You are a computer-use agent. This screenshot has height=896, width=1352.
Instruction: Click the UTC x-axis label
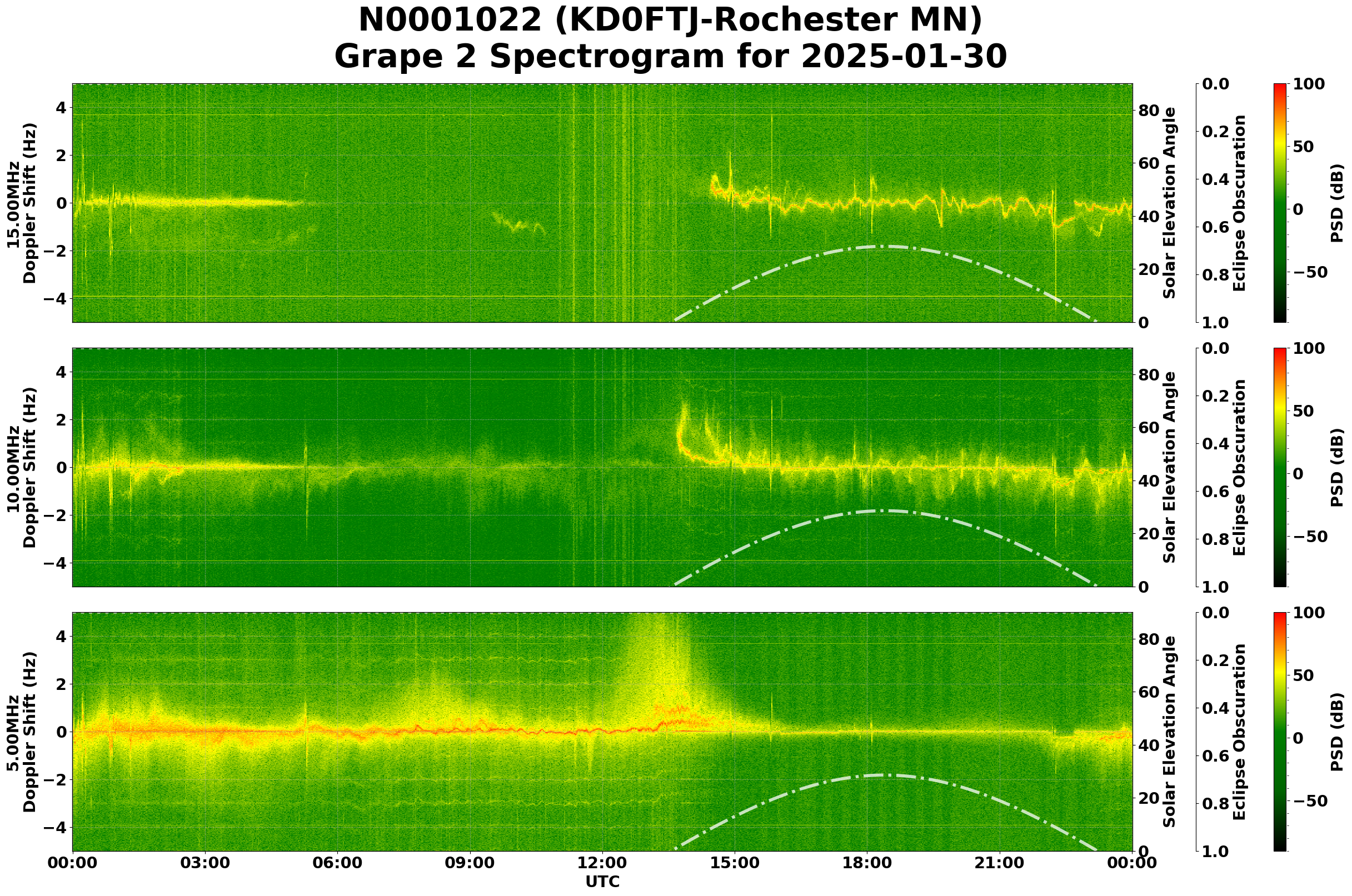602,882
